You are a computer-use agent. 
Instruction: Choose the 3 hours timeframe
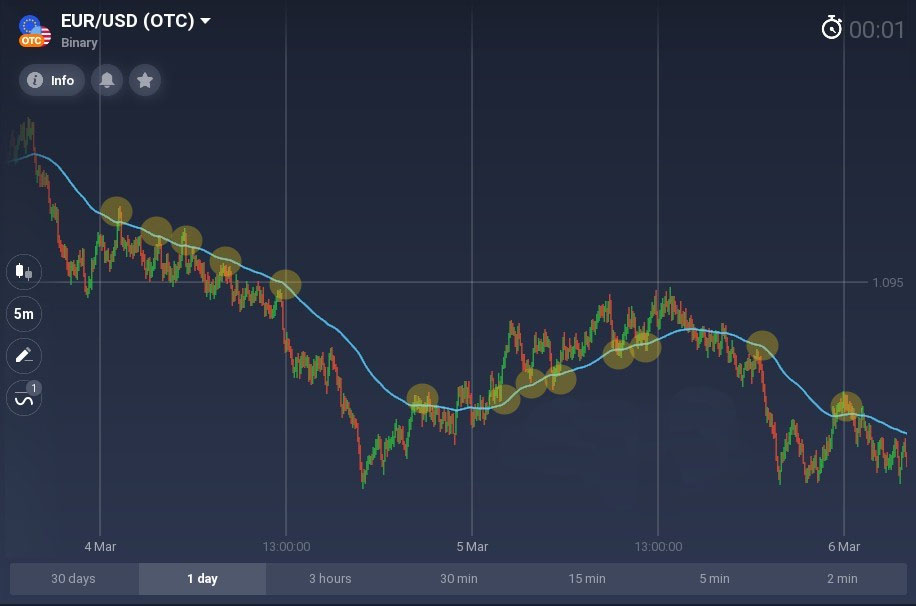330,579
